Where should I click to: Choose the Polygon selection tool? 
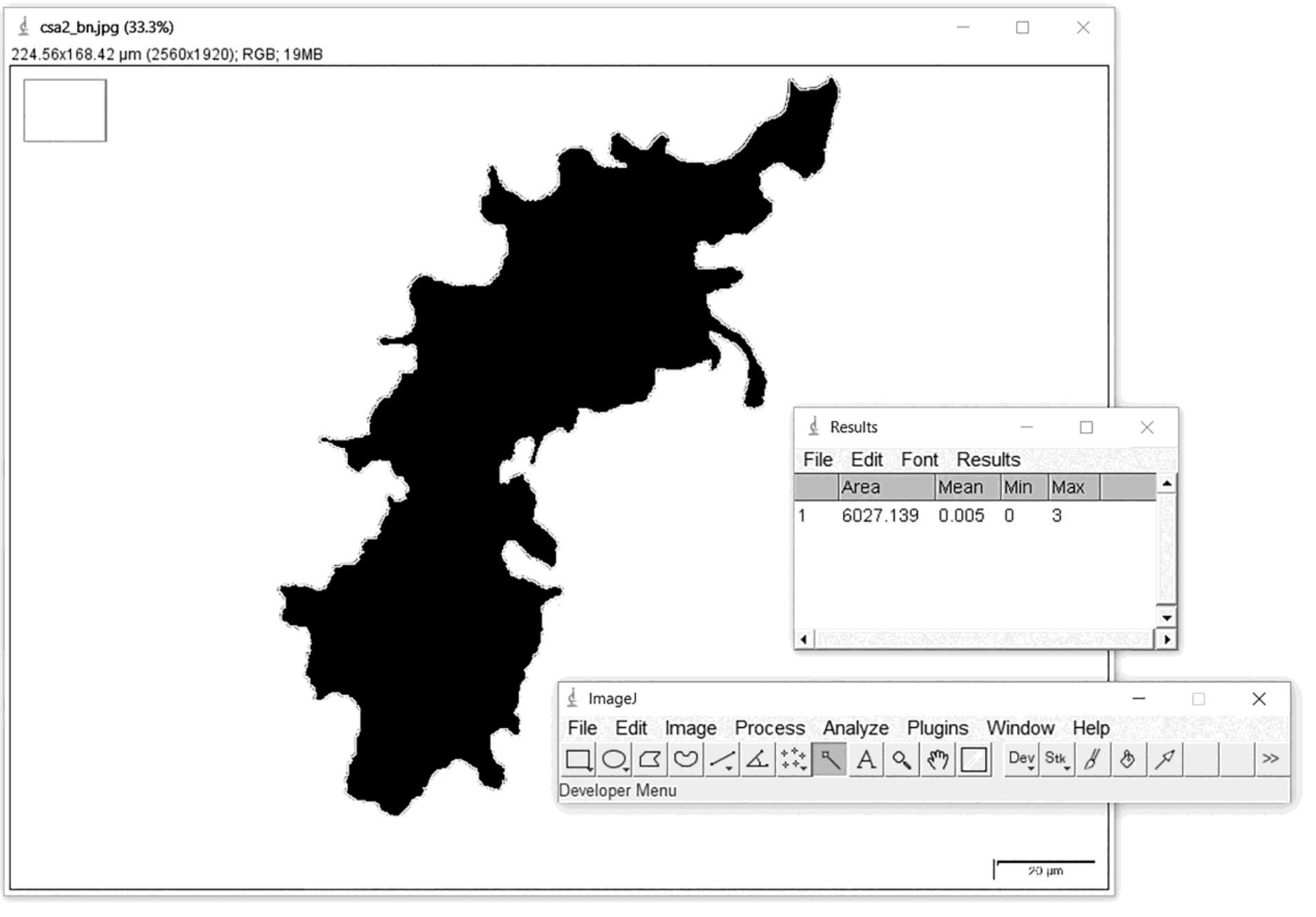[x=650, y=760]
